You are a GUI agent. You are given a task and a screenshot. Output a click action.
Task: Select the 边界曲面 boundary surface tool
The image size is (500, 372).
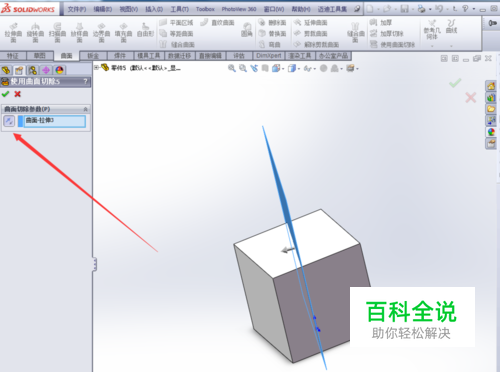click(x=101, y=32)
